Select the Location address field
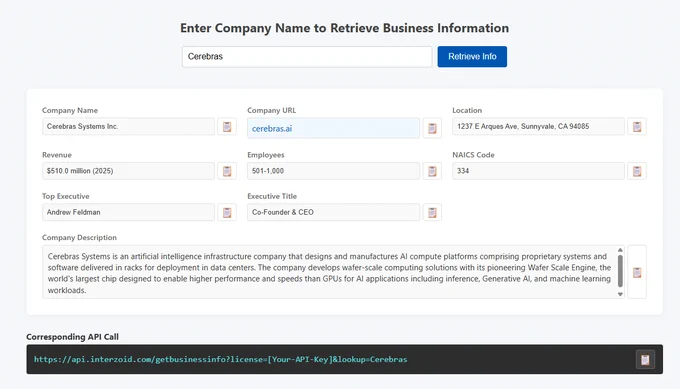 538,127
